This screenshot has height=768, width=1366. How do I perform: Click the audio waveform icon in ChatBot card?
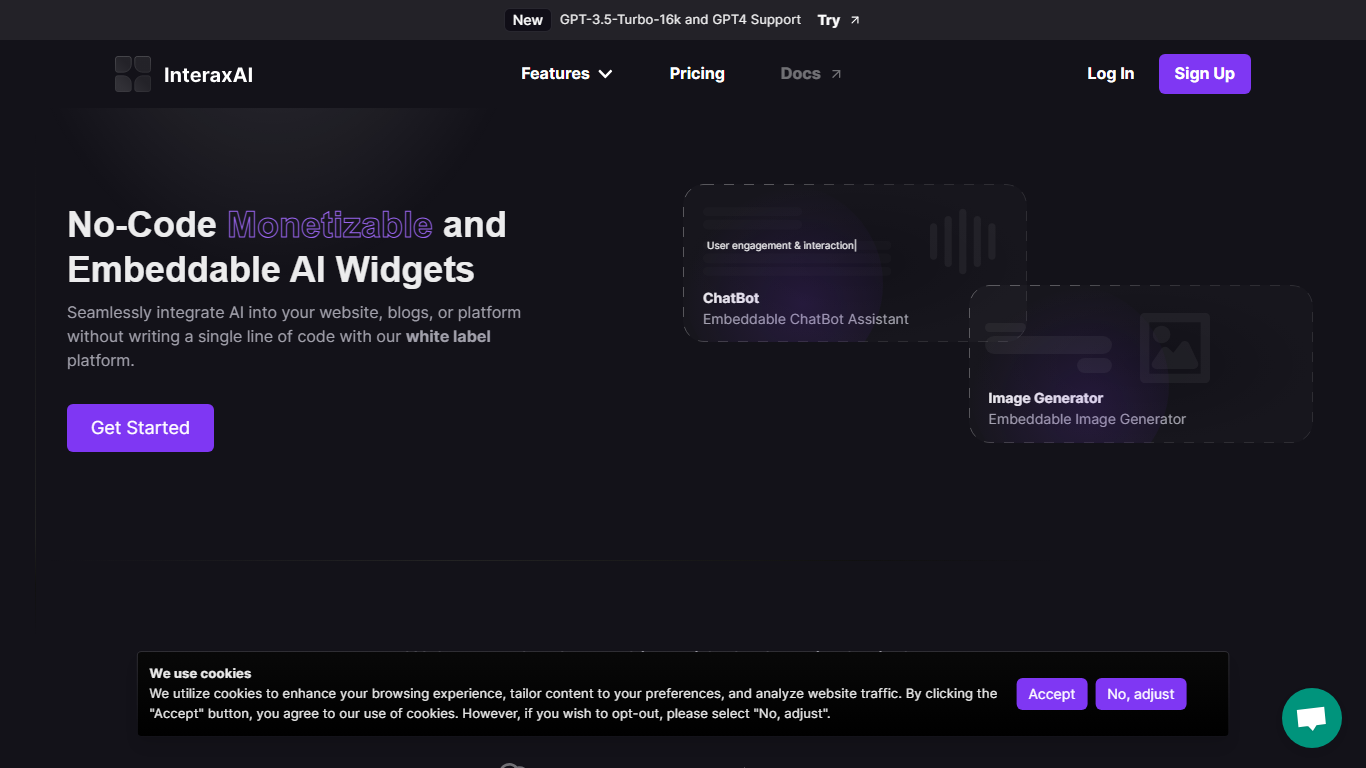[962, 241]
